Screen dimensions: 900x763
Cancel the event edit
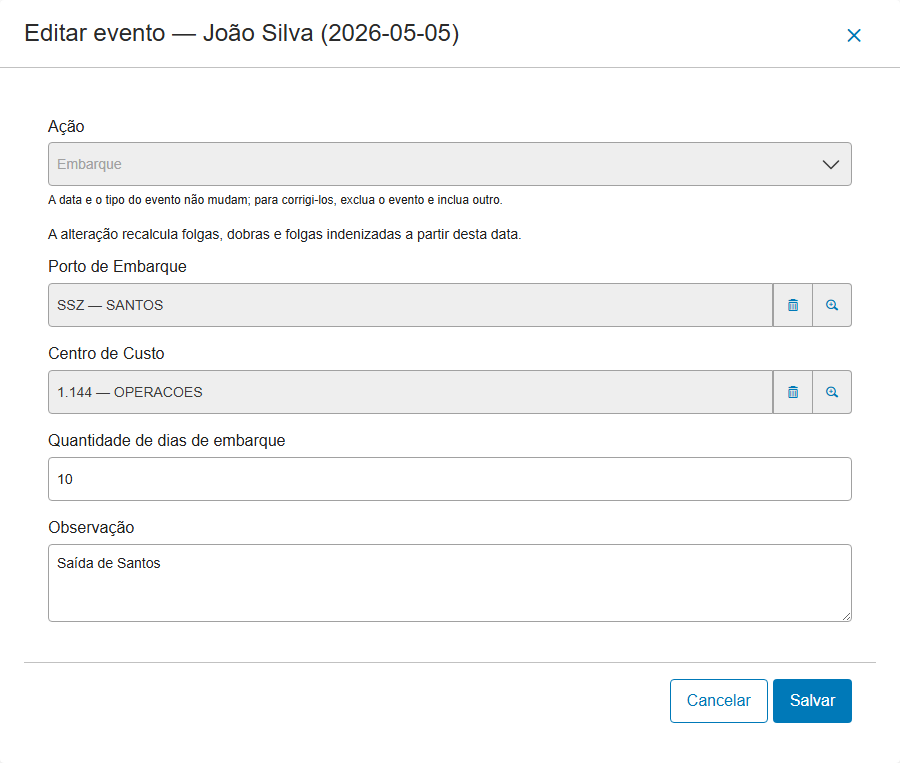click(x=719, y=700)
